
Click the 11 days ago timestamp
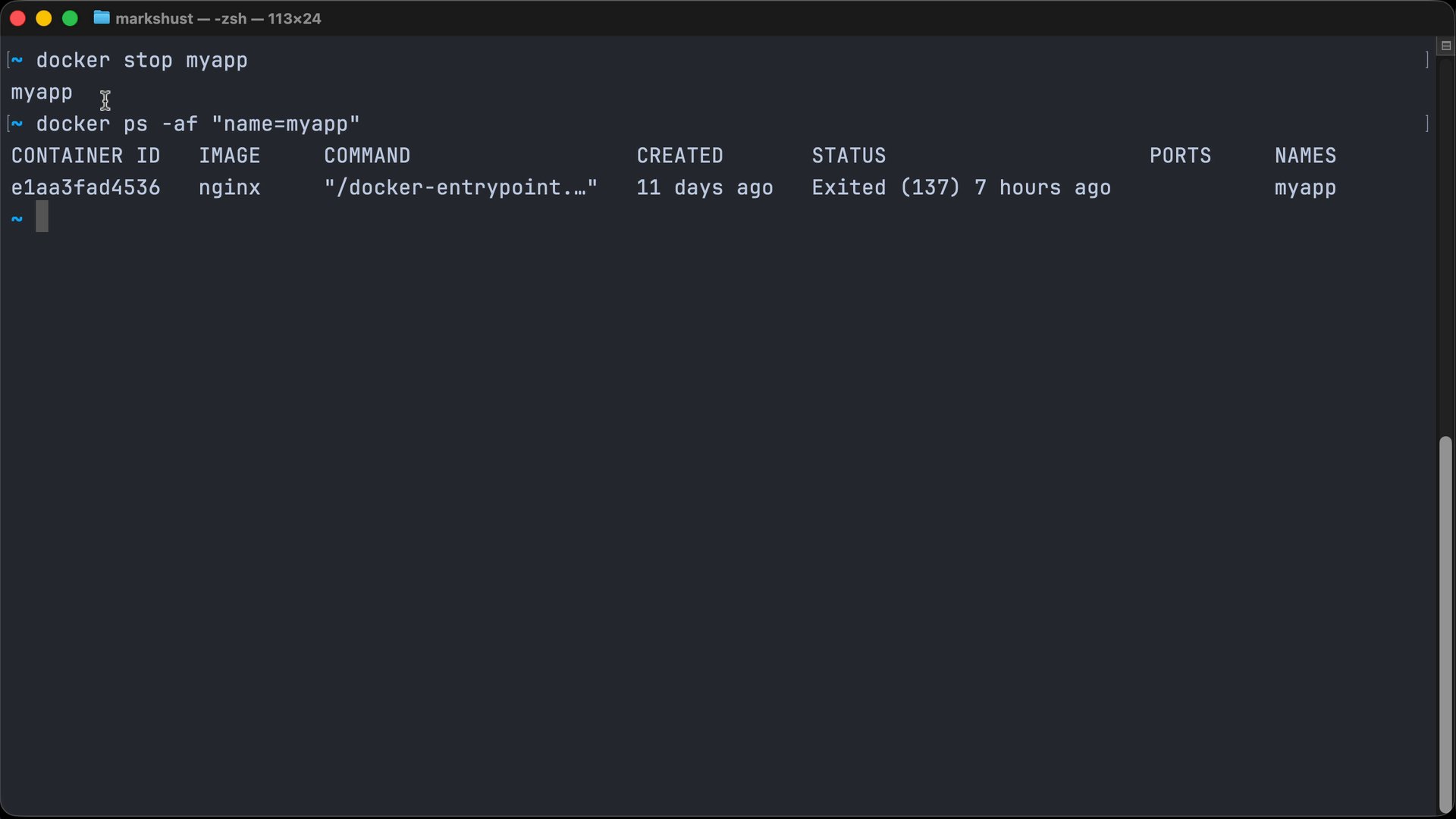704,187
